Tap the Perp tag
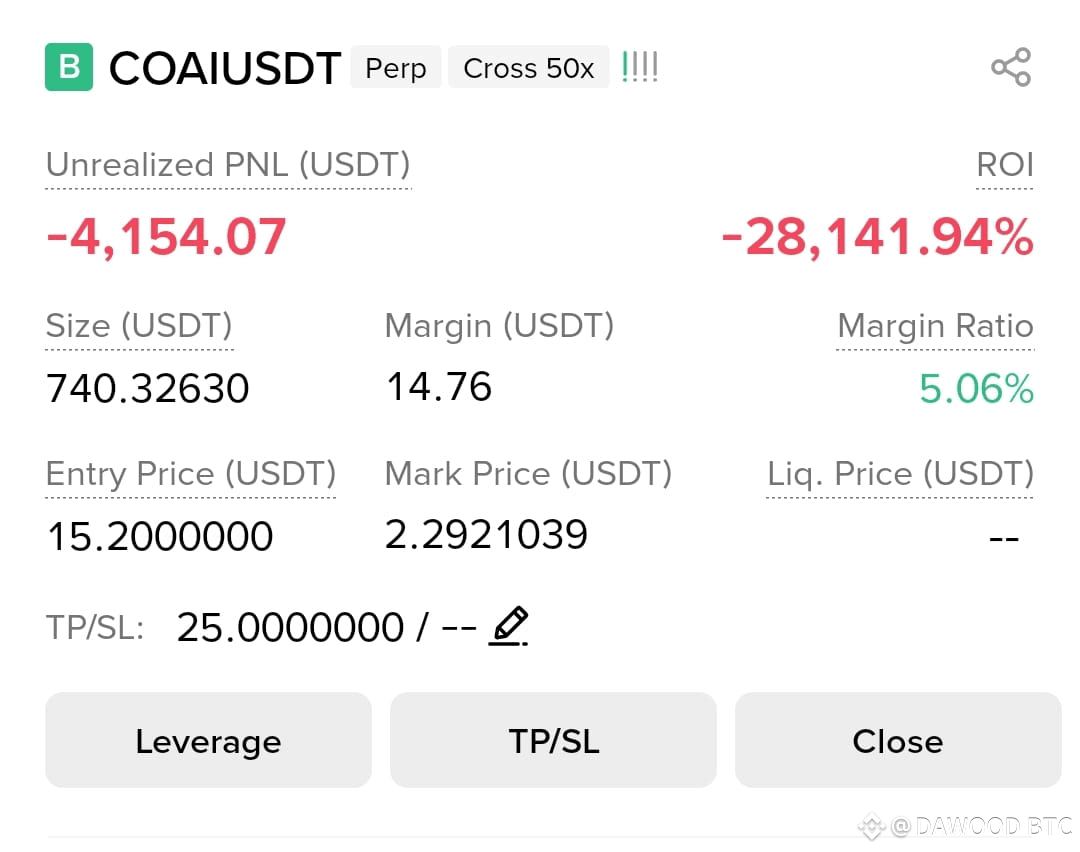The height and width of the screenshot is (852, 1080). (x=395, y=67)
